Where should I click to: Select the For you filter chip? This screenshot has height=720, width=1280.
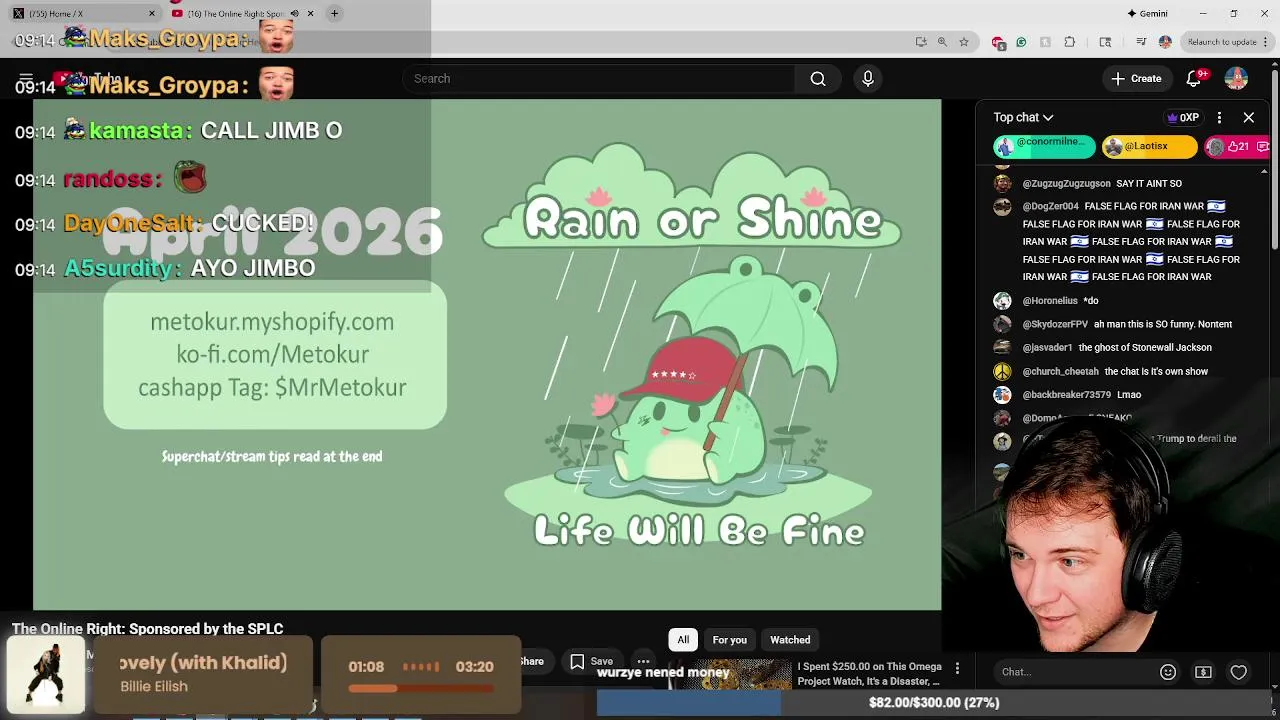coord(729,640)
